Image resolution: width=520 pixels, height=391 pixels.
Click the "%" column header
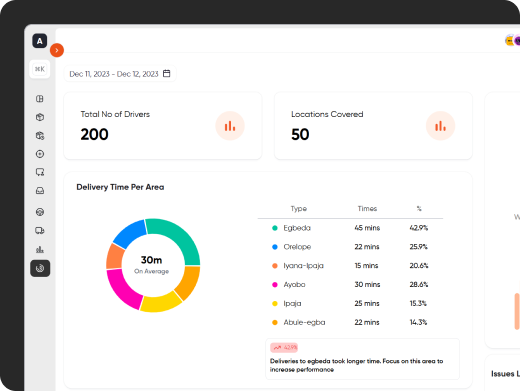tap(419, 209)
